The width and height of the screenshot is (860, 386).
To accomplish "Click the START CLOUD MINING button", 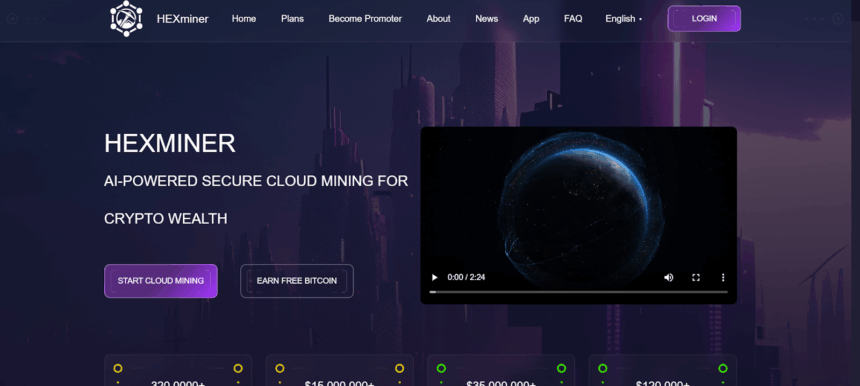I will point(161,281).
